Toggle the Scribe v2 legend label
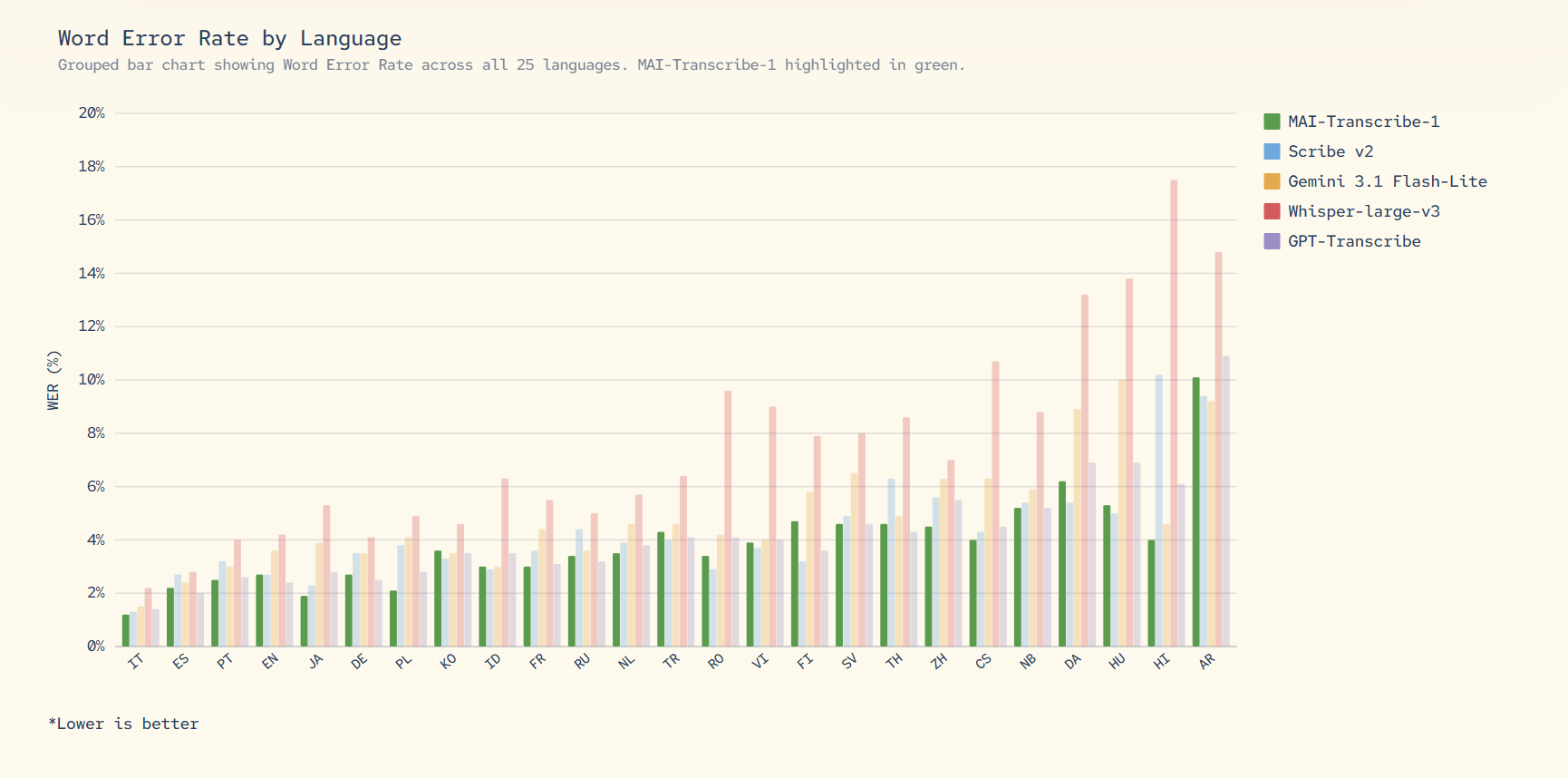The image size is (1568, 778). click(x=1331, y=151)
